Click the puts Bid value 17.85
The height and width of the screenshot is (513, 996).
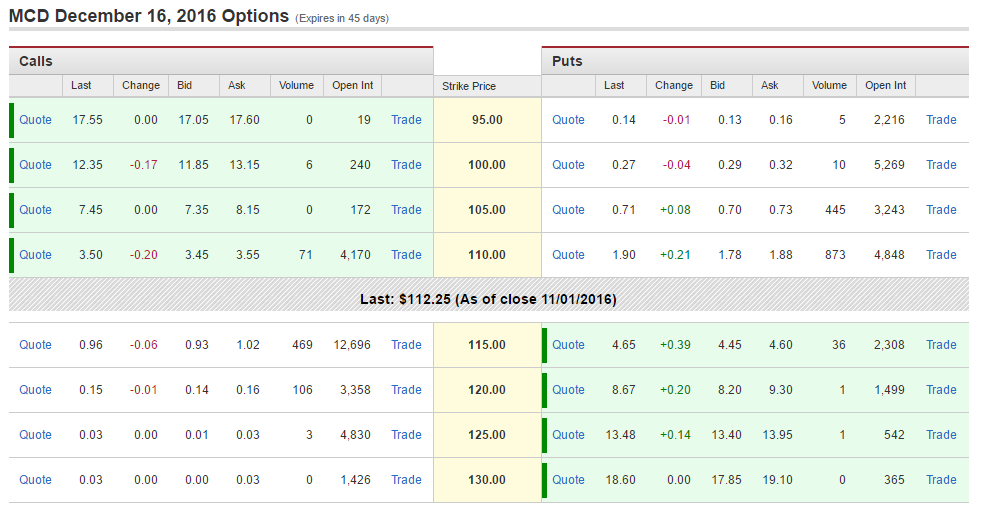coord(727,481)
